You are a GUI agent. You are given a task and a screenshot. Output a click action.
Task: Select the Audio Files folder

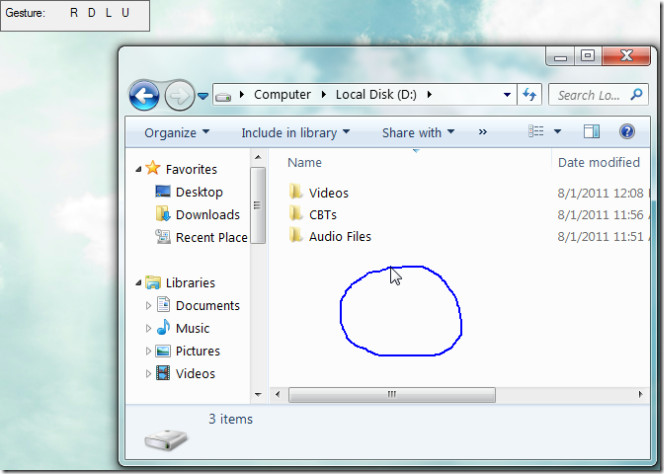tap(340, 236)
